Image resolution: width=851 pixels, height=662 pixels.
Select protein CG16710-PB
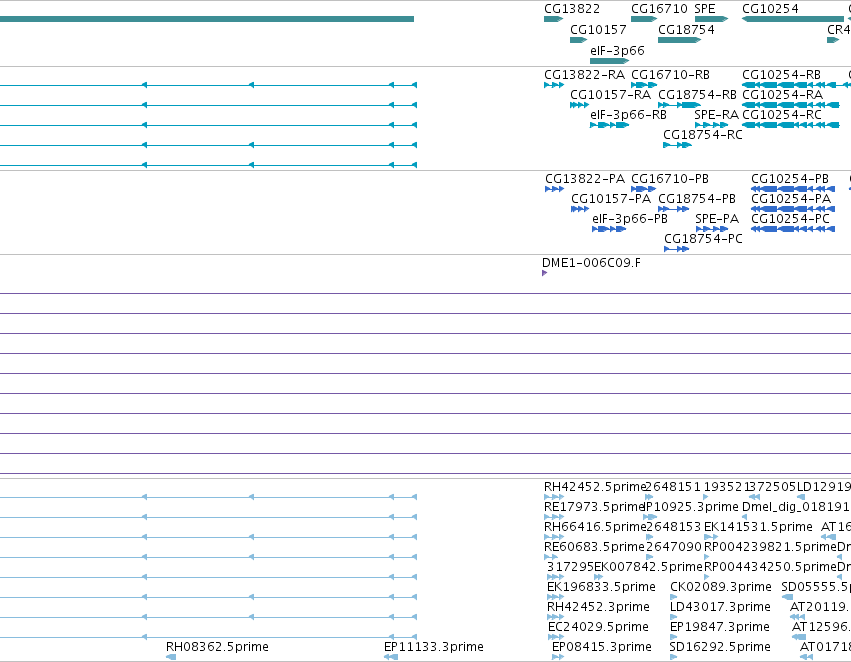pos(670,179)
